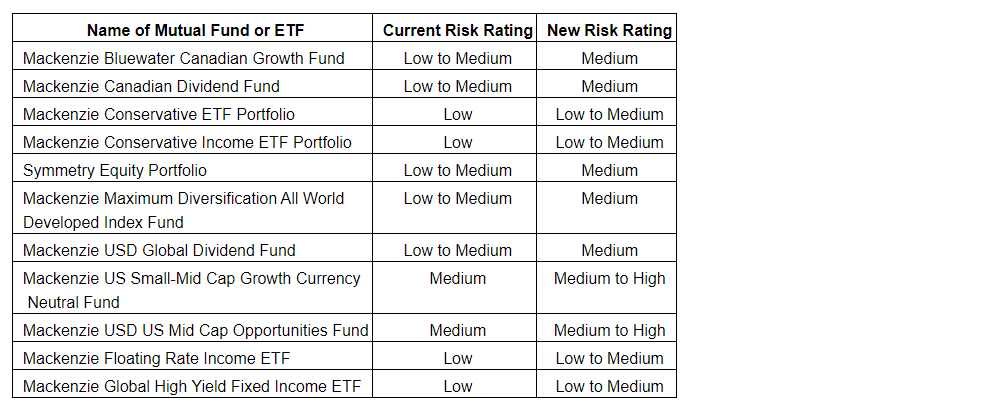Select current rating for Global High Yield ETF
This screenshot has height=409, width=997.
pyautogui.click(x=457, y=386)
